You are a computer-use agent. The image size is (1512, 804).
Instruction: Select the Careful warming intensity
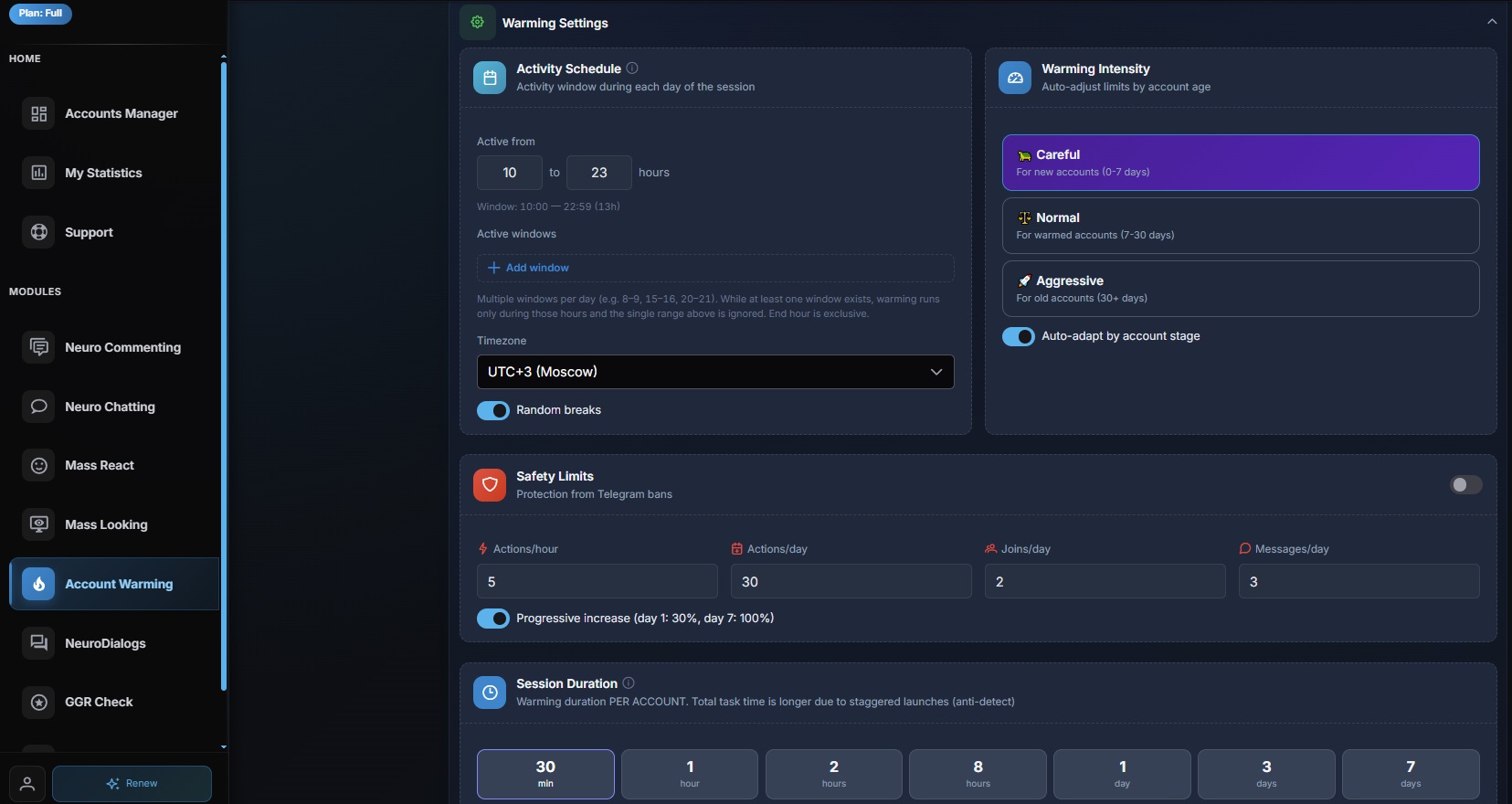point(1241,163)
